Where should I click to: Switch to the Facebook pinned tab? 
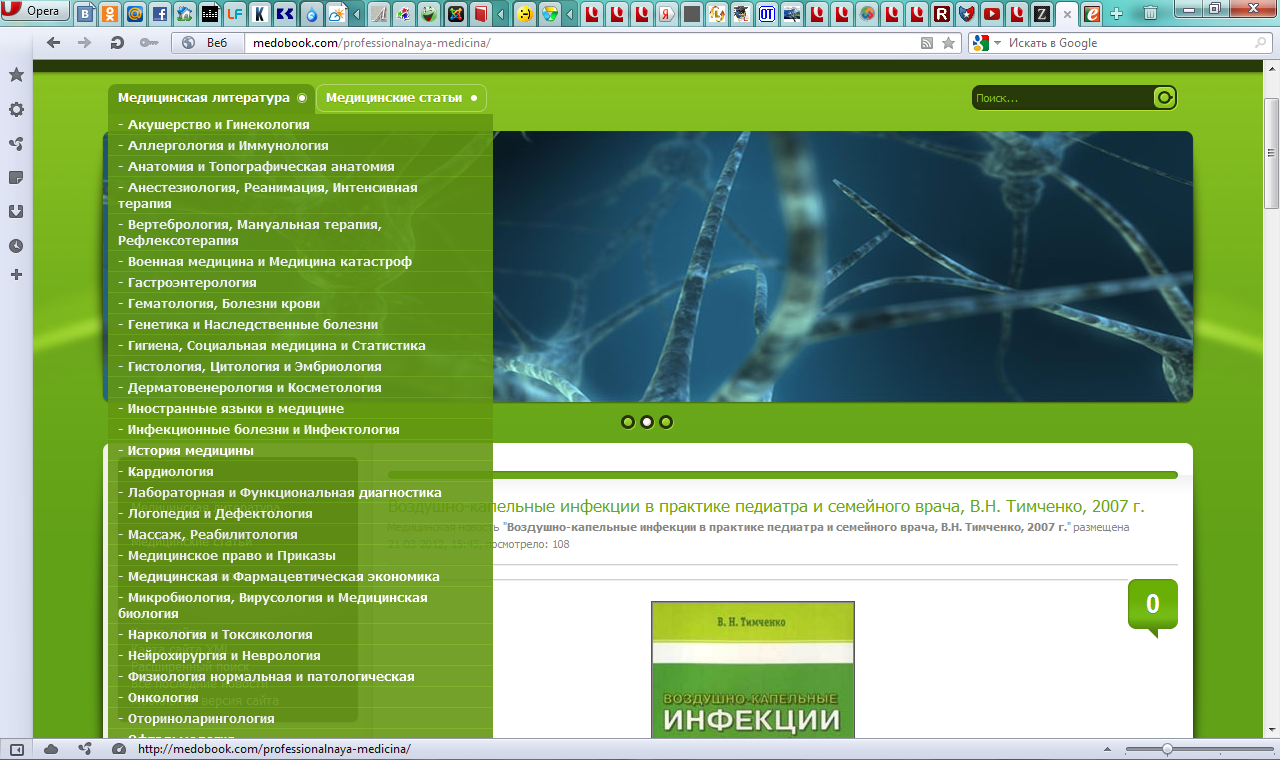coord(159,14)
